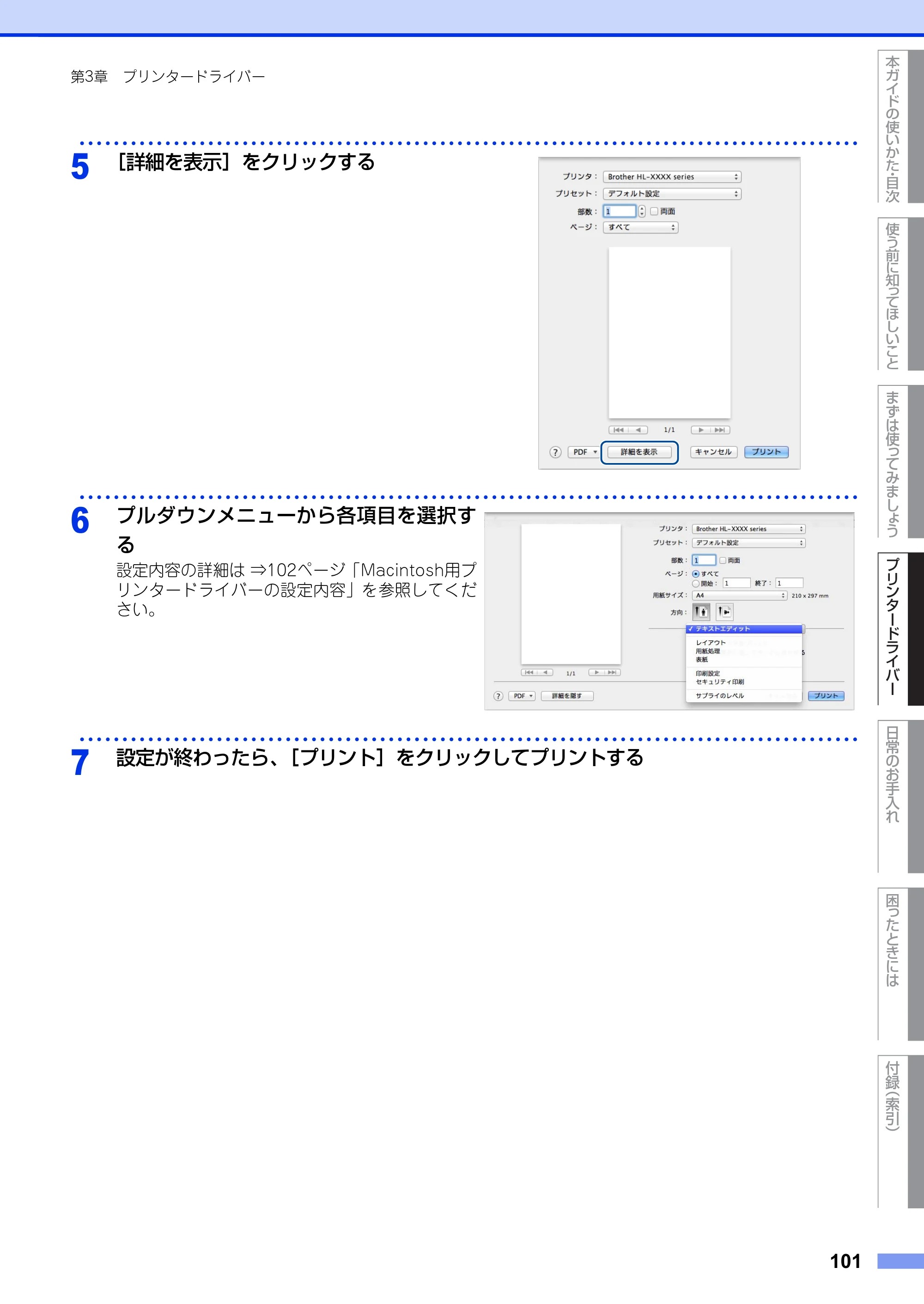Select the 開始 page range radio button
The width and height of the screenshot is (924, 1304).
[696, 583]
